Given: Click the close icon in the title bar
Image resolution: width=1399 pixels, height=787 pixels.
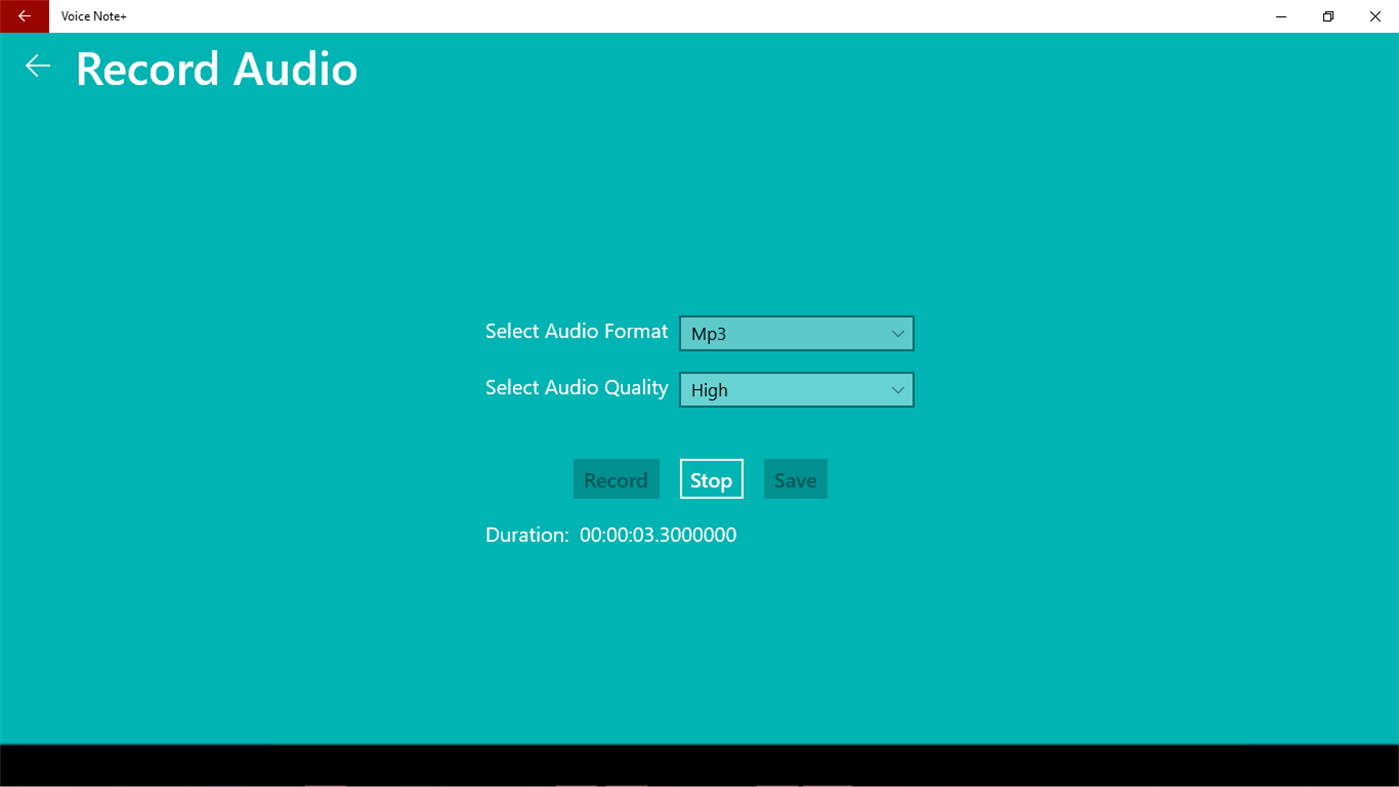Looking at the screenshot, I should pos(1375,16).
